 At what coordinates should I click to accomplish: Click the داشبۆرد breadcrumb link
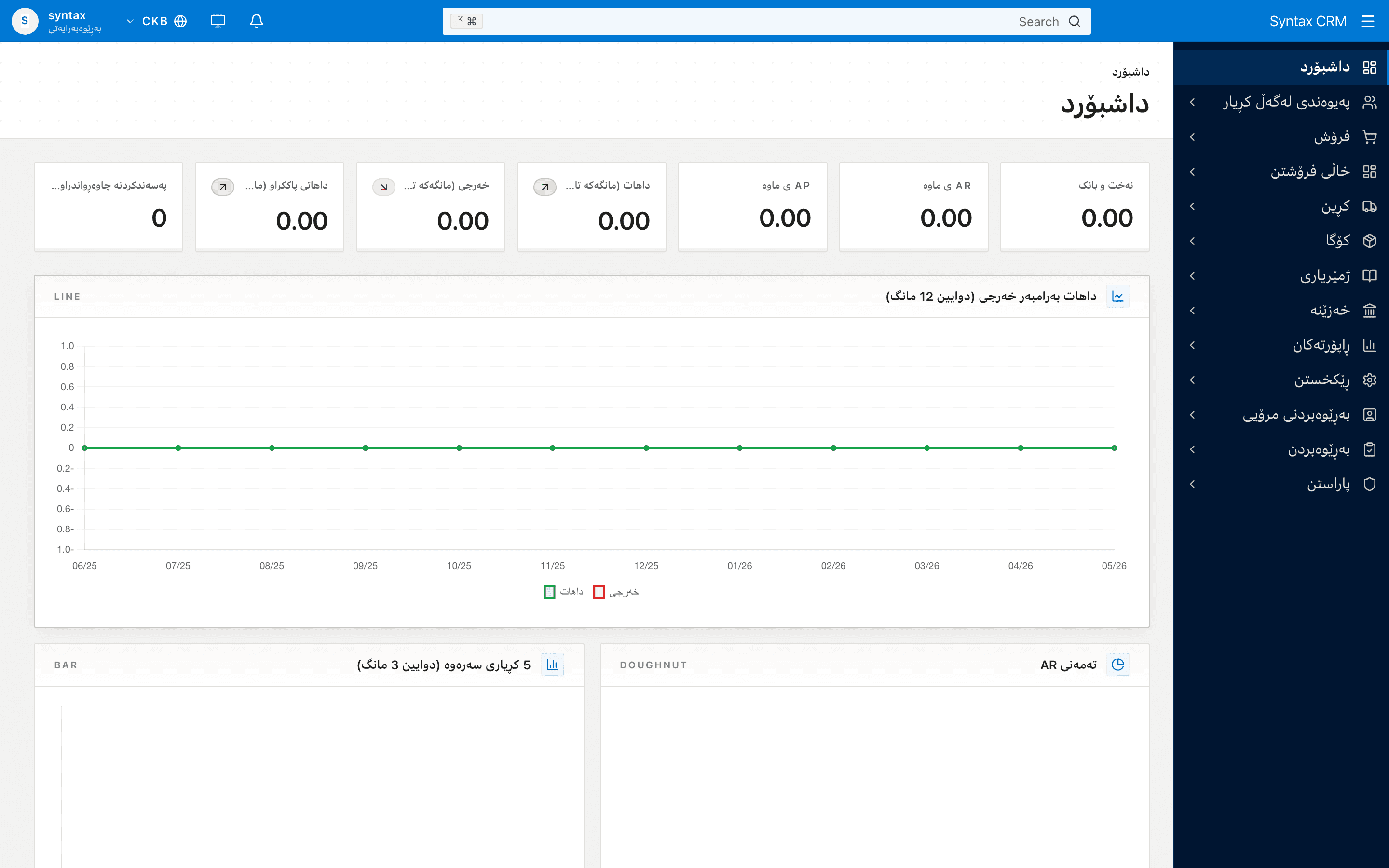1130,72
